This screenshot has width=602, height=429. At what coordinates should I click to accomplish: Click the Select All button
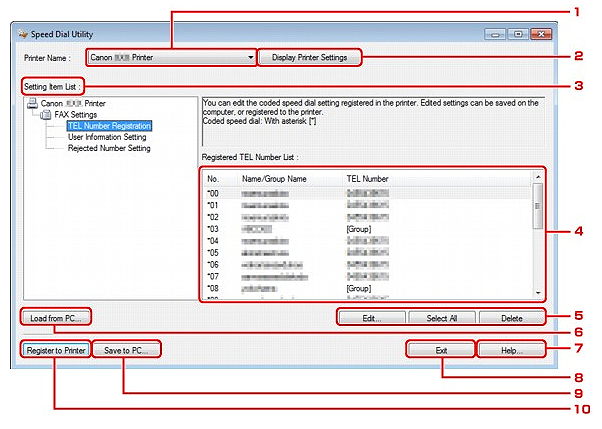coord(441,317)
